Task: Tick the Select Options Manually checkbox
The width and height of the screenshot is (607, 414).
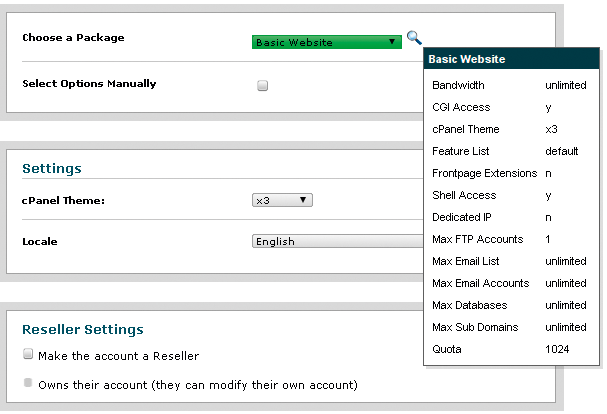Action: click(x=262, y=85)
